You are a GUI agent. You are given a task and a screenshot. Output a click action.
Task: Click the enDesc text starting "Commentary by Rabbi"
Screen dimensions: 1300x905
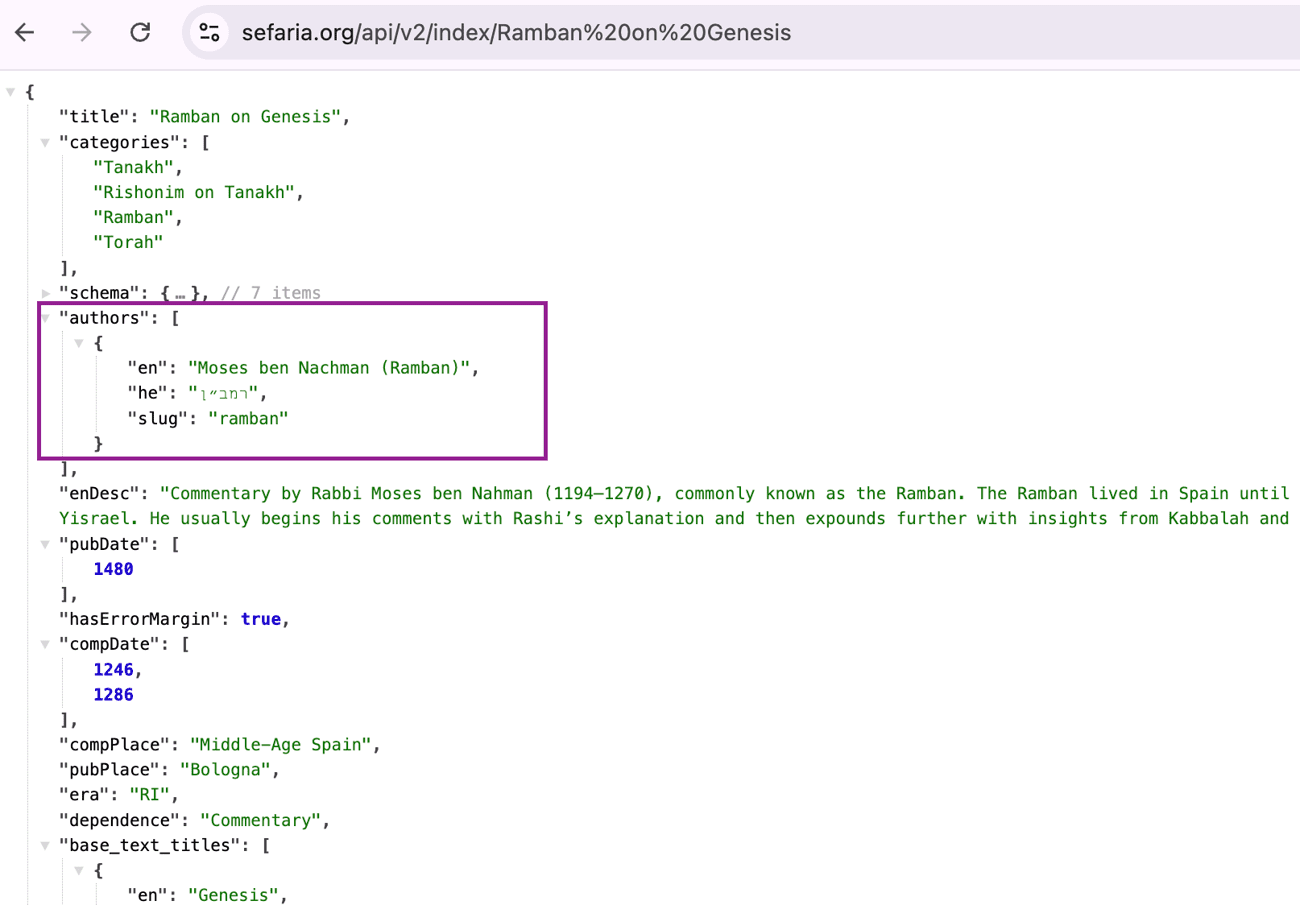(673, 506)
